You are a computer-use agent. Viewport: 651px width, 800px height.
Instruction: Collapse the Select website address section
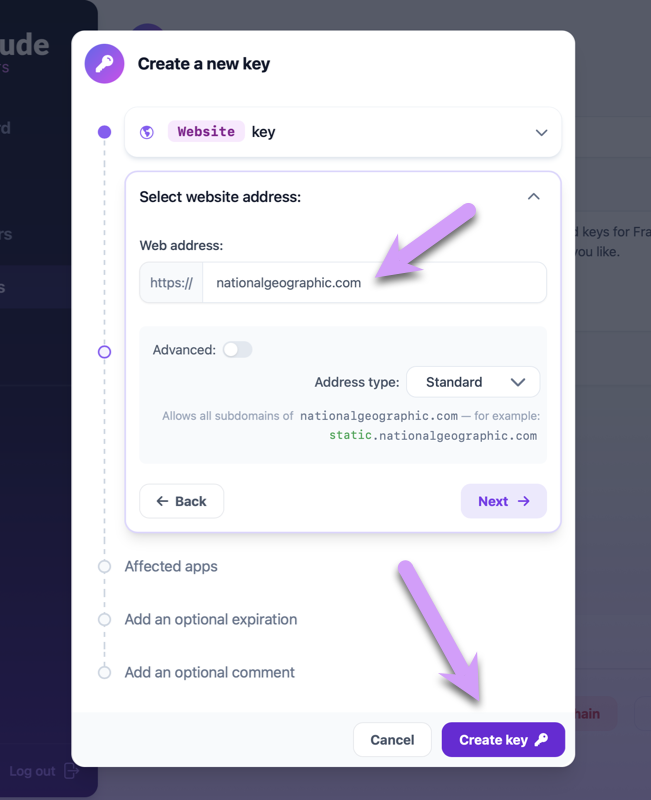[533, 197]
